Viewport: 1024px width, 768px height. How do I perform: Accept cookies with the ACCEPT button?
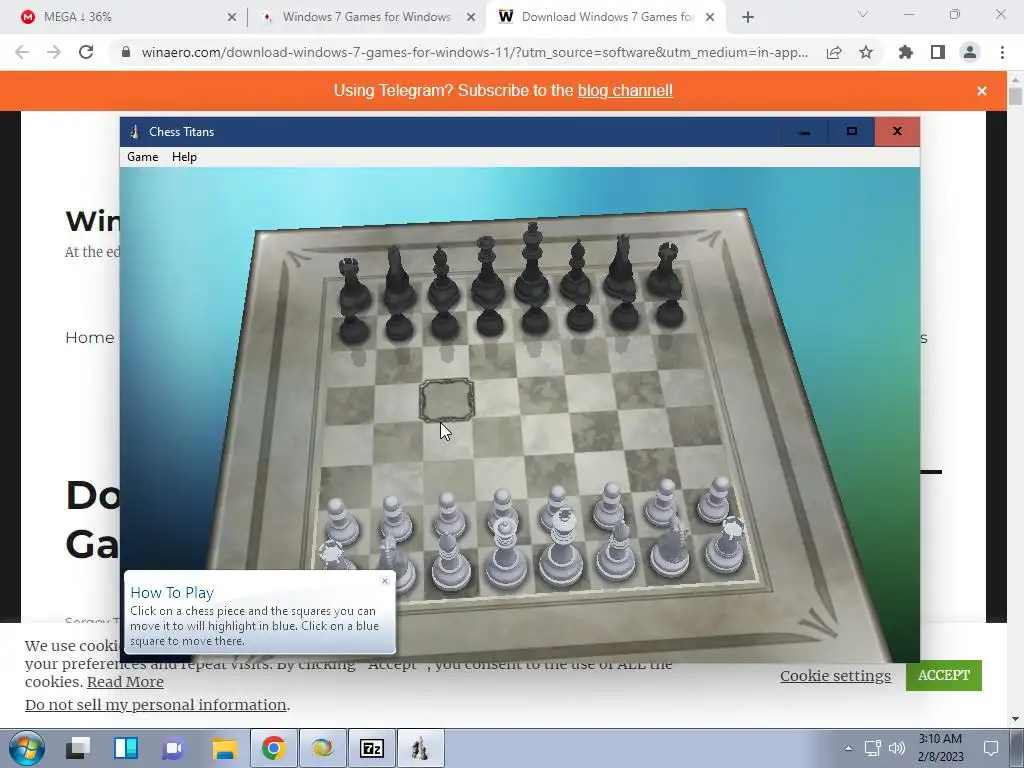pyautogui.click(x=944, y=675)
